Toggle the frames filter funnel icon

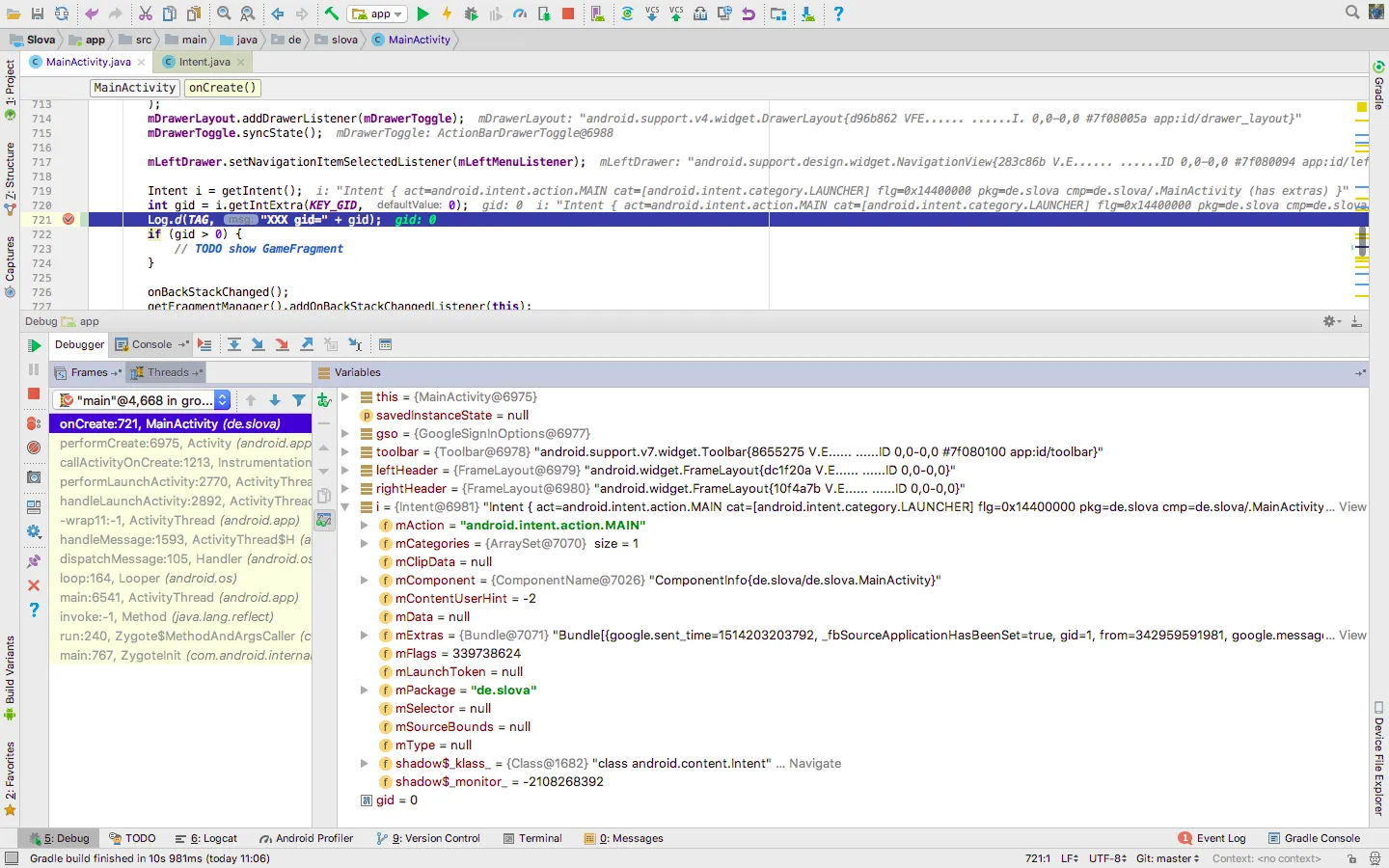(x=299, y=400)
